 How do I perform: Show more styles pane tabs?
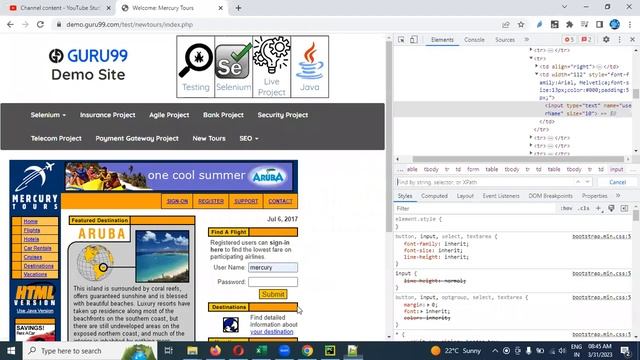pyautogui.click(x=618, y=196)
